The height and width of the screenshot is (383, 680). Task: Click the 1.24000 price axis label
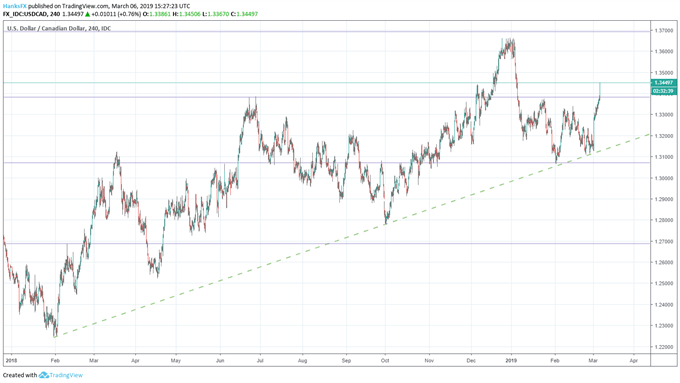tap(664, 304)
